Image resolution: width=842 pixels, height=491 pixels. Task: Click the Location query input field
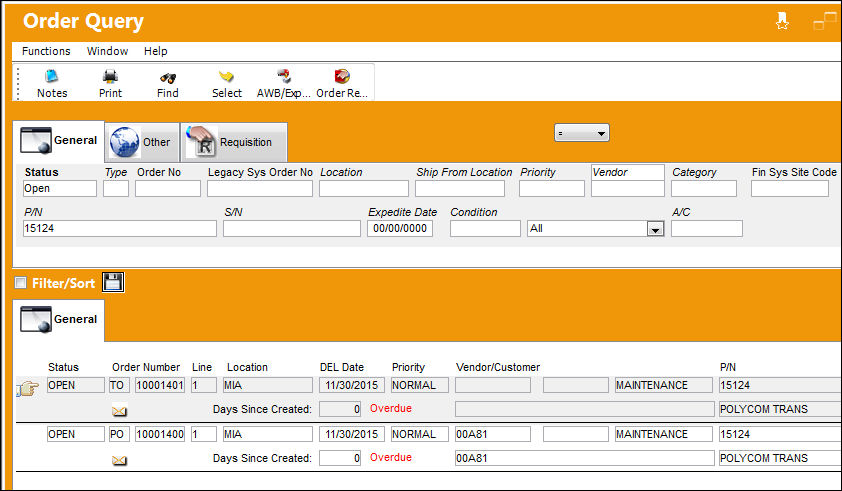pyautogui.click(x=364, y=189)
